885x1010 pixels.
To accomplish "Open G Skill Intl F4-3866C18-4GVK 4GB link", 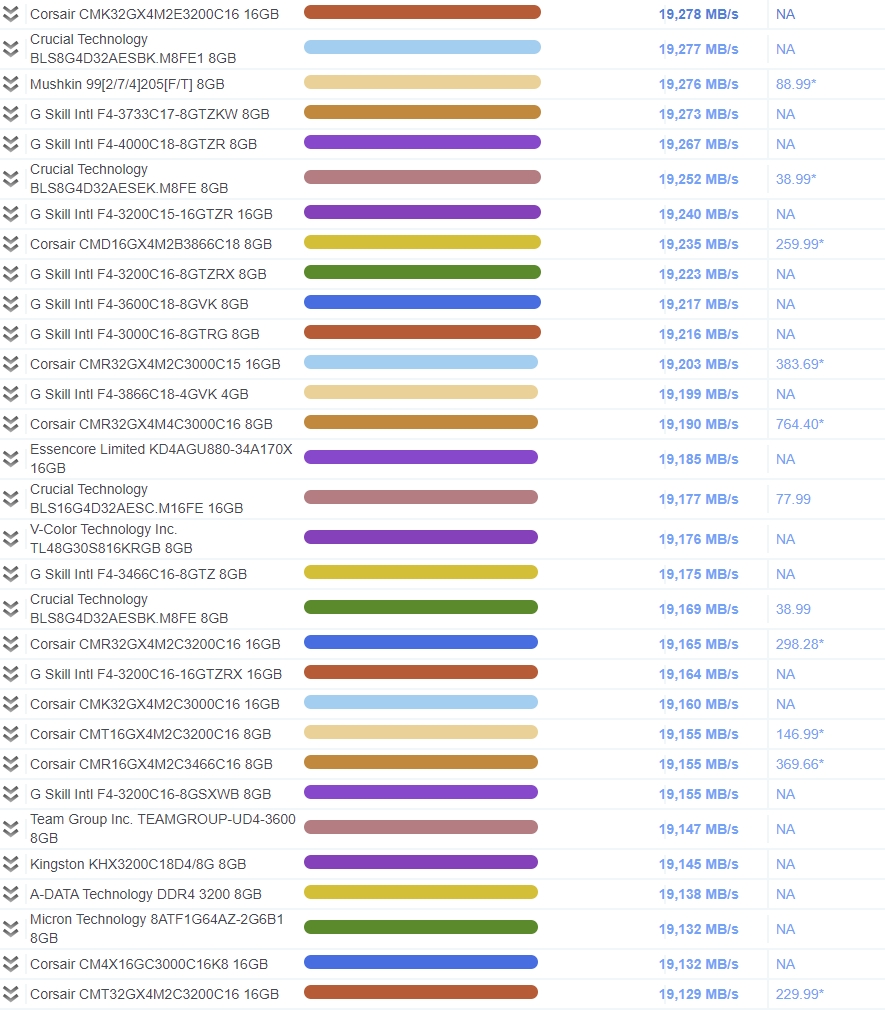I will tap(139, 394).
